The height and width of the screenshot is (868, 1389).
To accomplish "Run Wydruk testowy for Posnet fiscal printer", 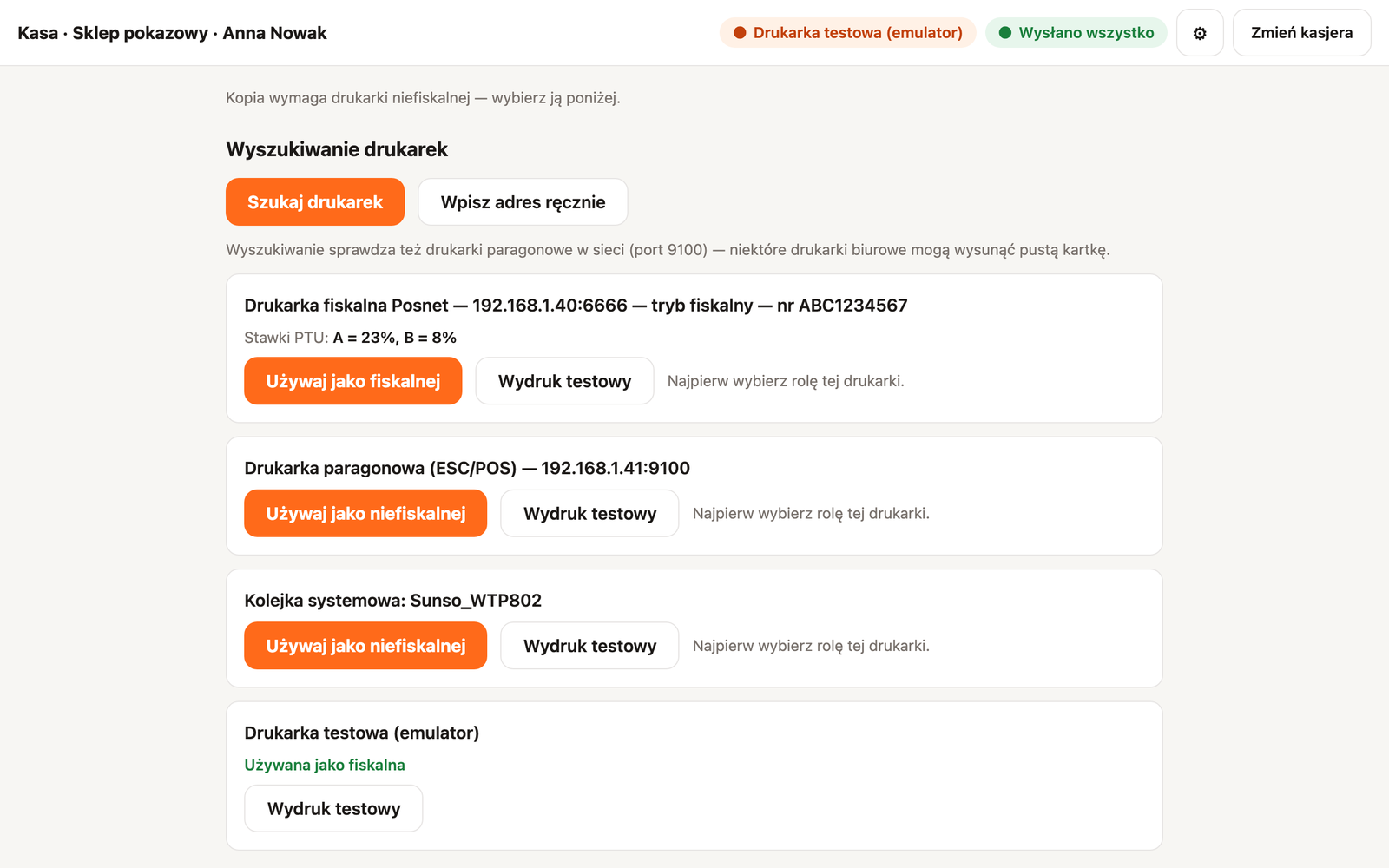I will click(x=564, y=381).
